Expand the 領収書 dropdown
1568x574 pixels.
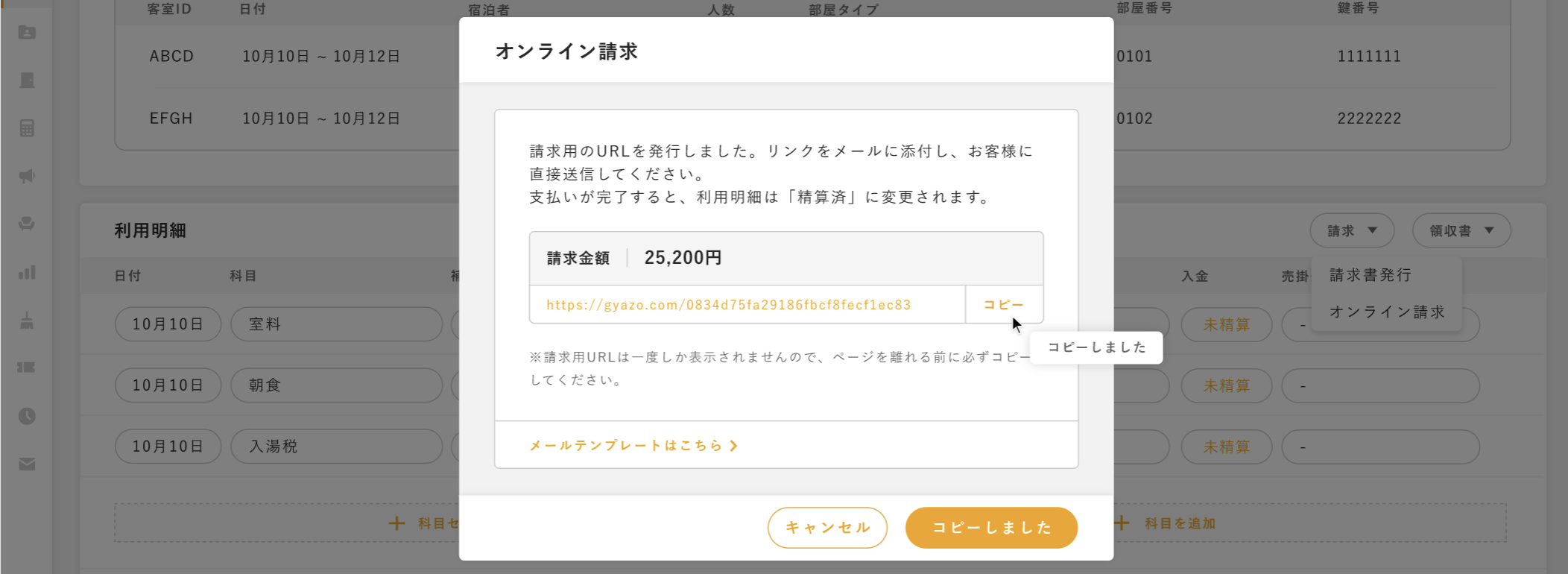[1461, 231]
